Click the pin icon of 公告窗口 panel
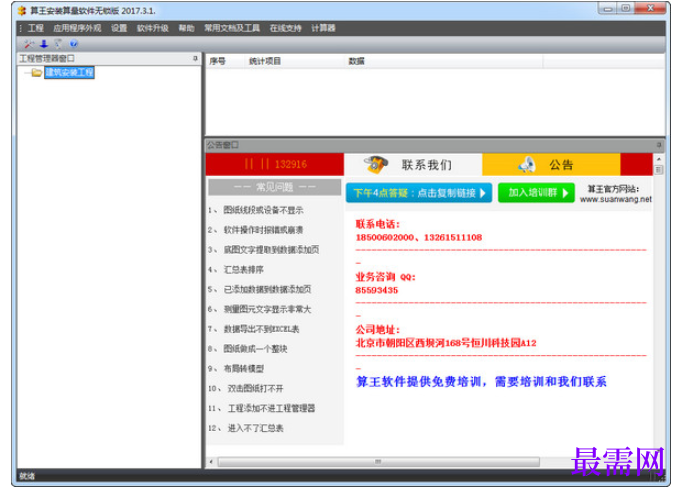 [659, 145]
